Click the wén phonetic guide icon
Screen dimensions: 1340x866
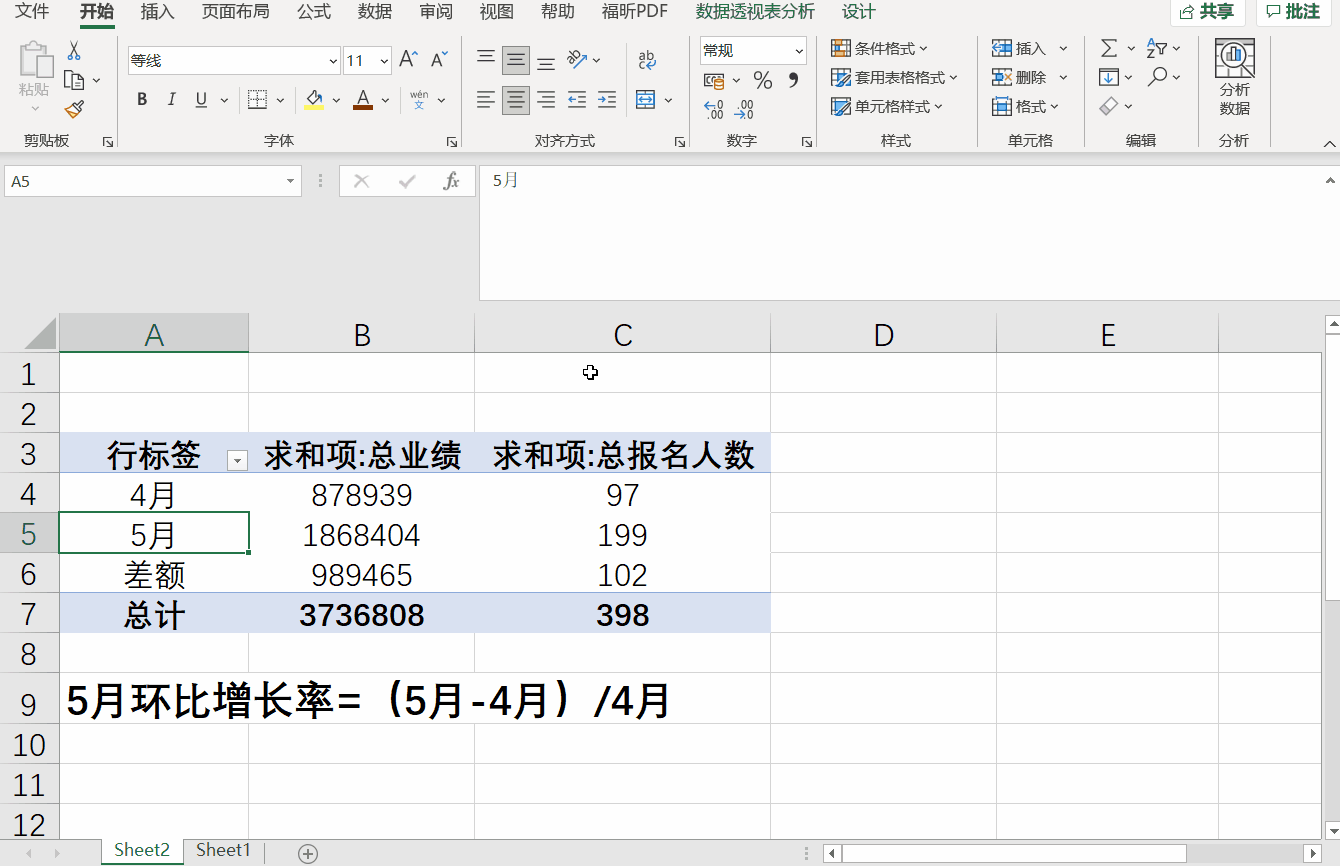[419, 100]
